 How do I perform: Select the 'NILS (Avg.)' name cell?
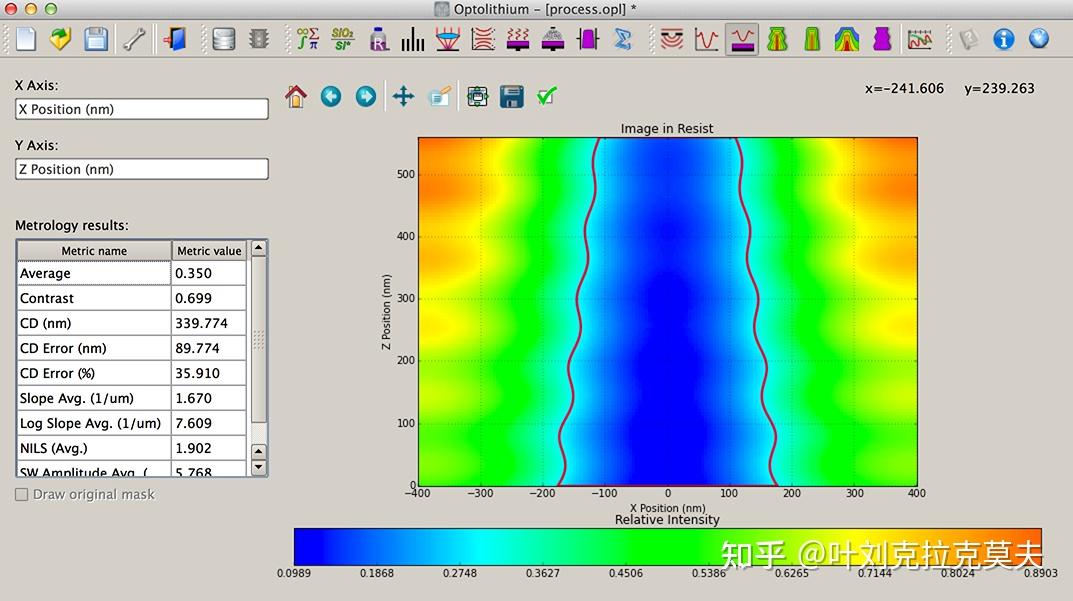94,448
